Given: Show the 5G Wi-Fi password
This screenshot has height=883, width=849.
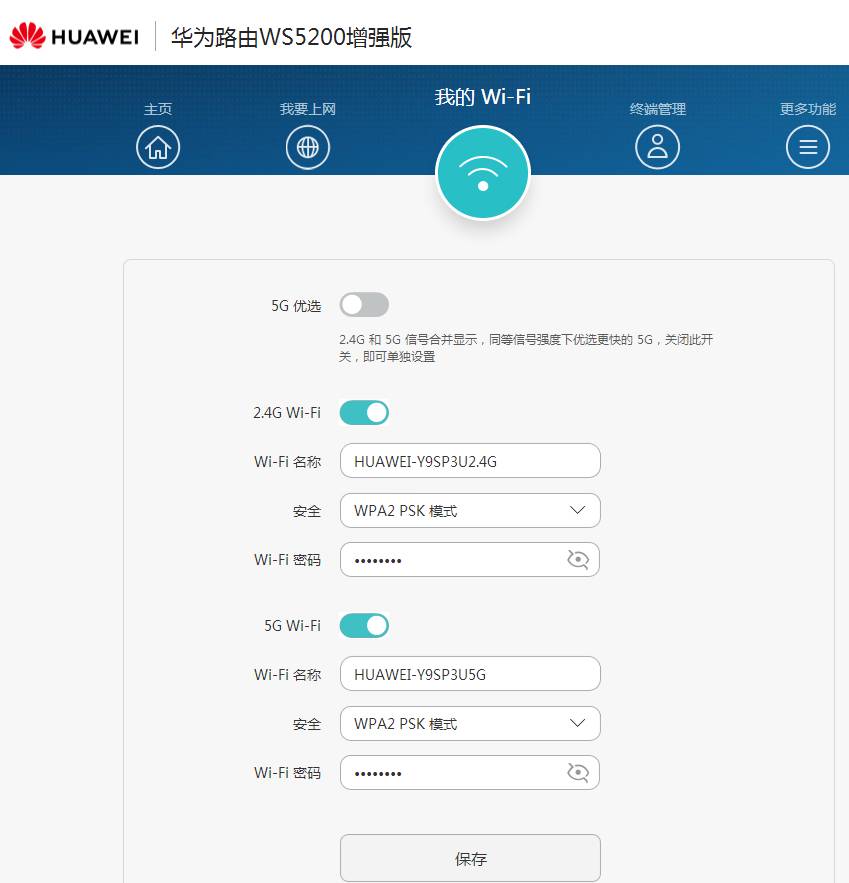Looking at the screenshot, I should pyautogui.click(x=578, y=773).
